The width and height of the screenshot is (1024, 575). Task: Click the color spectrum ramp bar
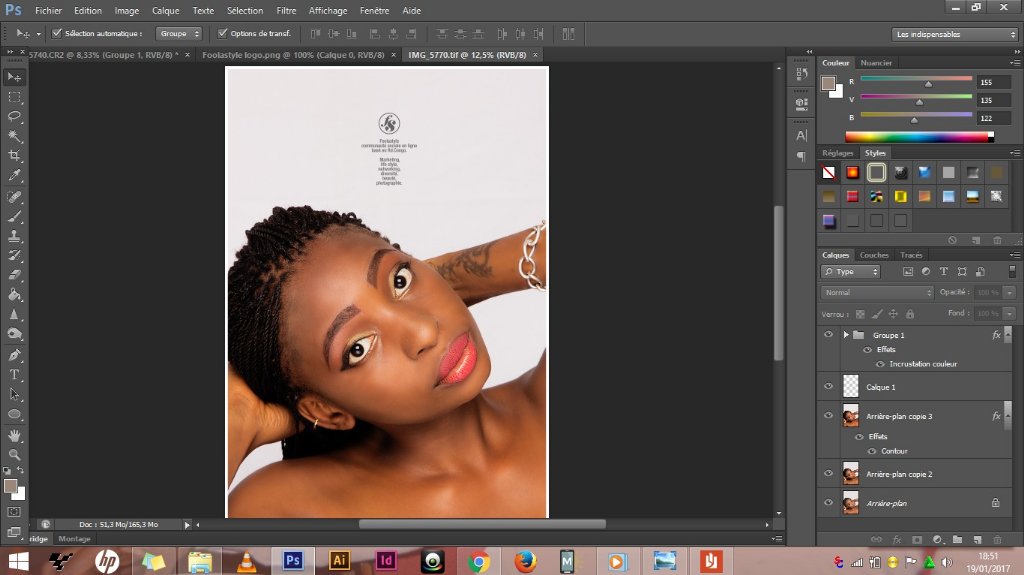[x=919, y=137]
